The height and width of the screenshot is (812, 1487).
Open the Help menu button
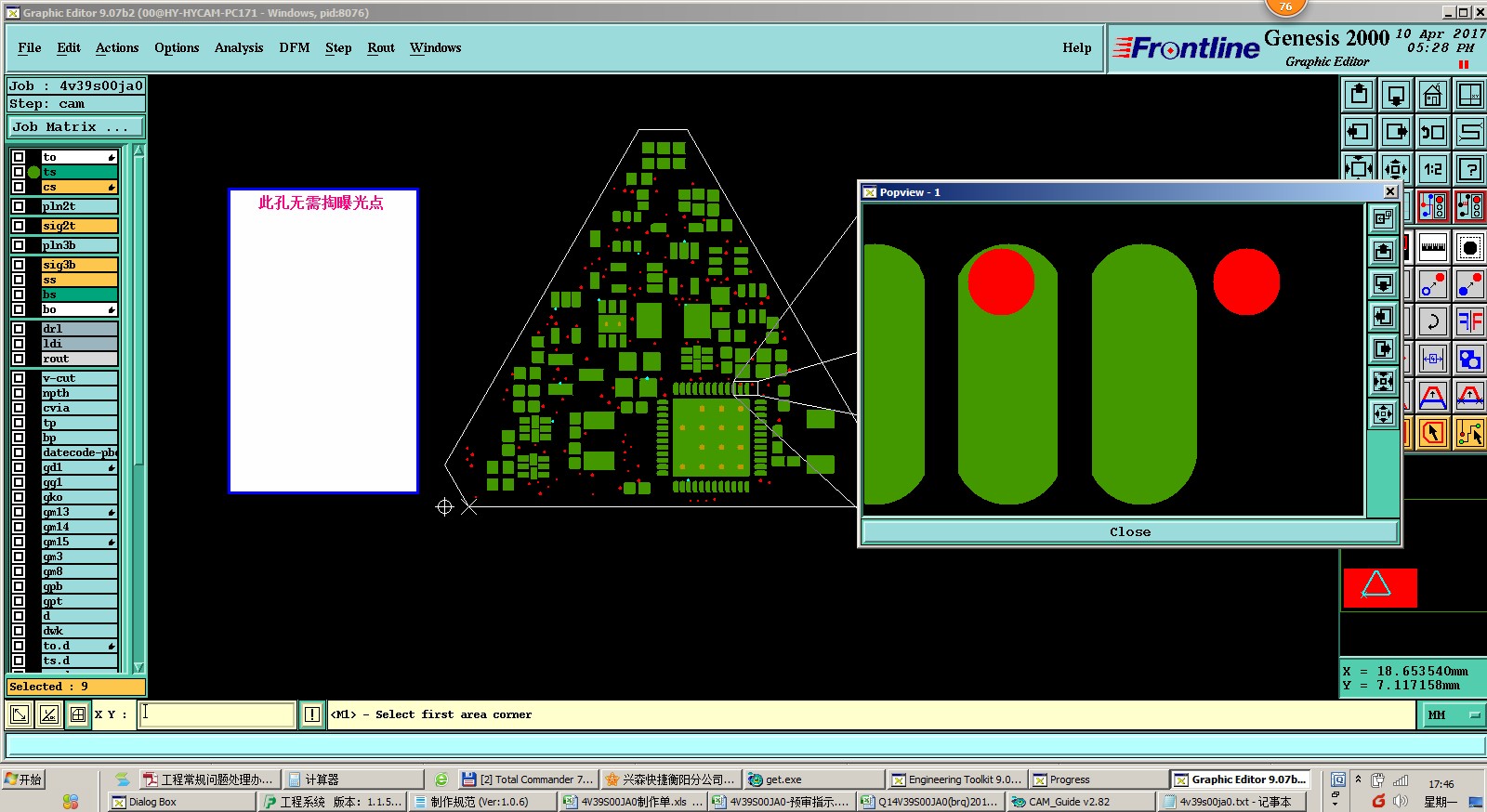(x=1077, y=47)
